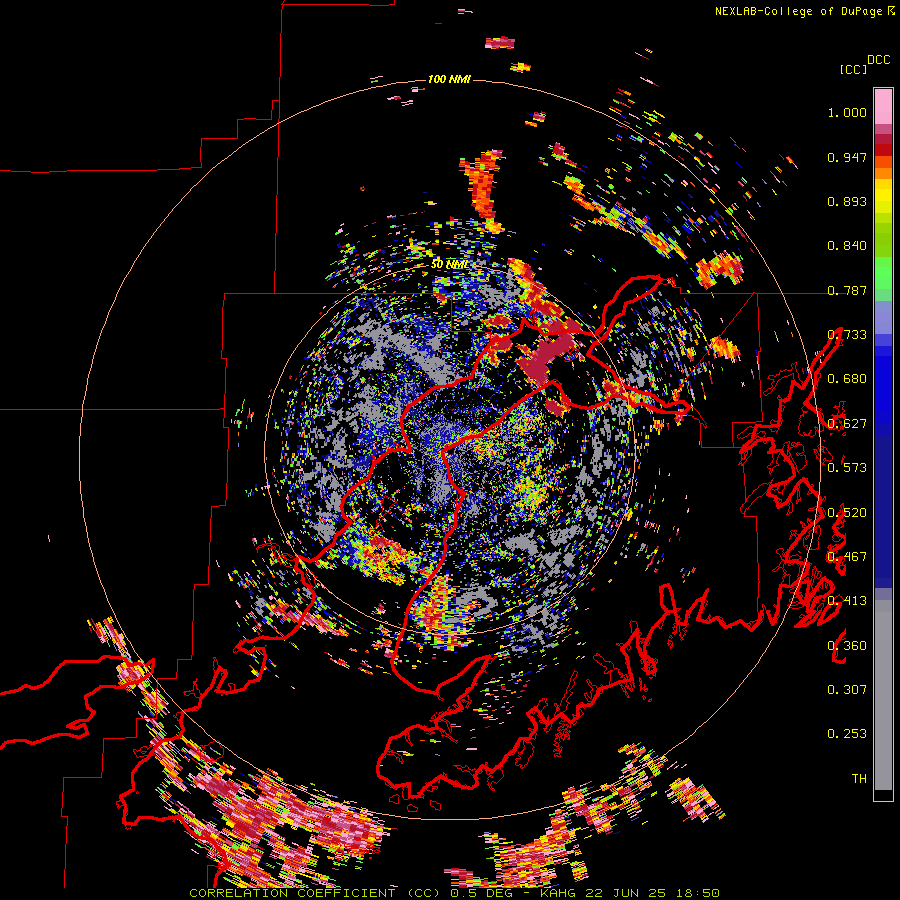Viewport: 900px width, 900px height.
Task: Select the 0.520 scale value
Action: tap(847, 513)
